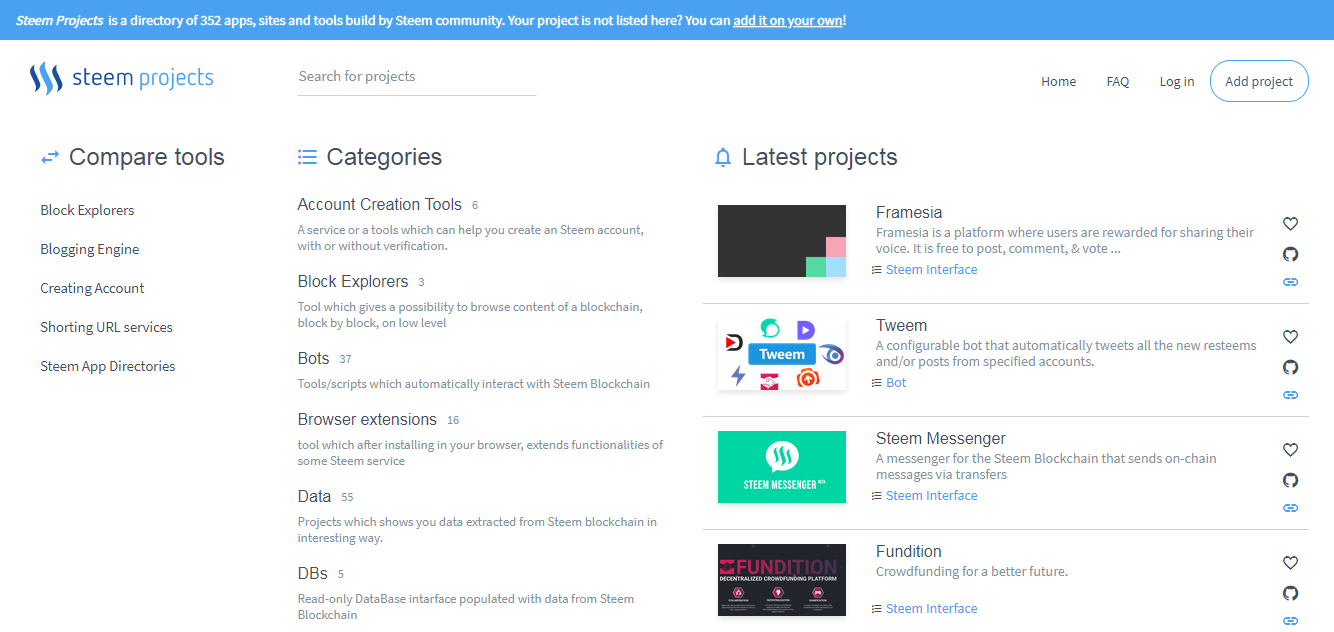The width and height of the screenshot is (1334, 632).
Task: Open Framesia thumbnail image
Action: click(x=782, y=241)
